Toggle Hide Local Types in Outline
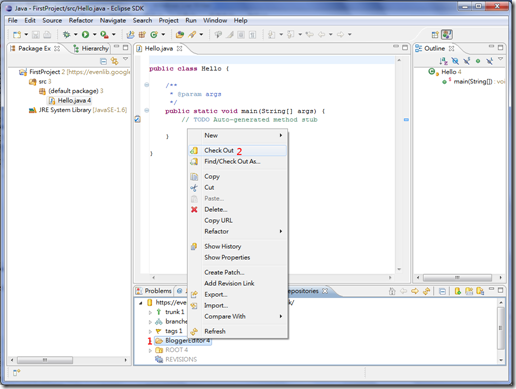This screenshot has width=516, height=389. click(x=489, y=61)
